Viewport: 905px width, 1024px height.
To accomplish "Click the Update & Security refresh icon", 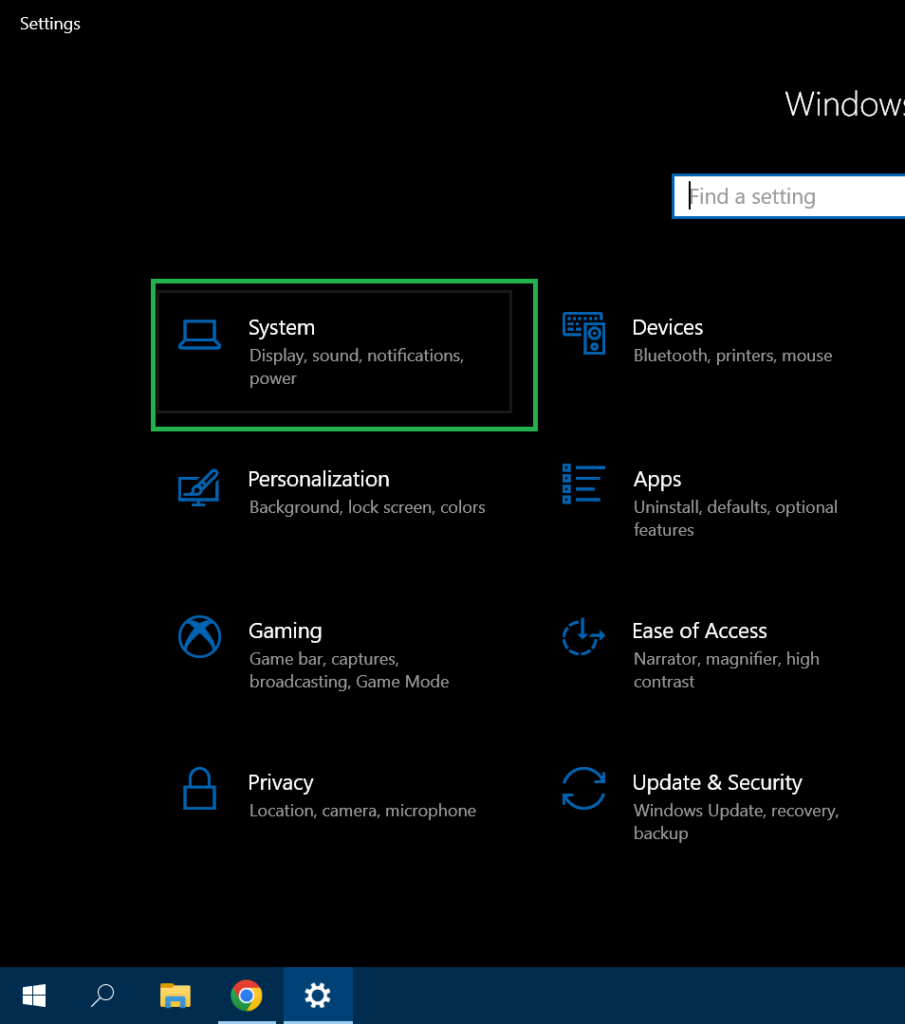I will point(583,788).
